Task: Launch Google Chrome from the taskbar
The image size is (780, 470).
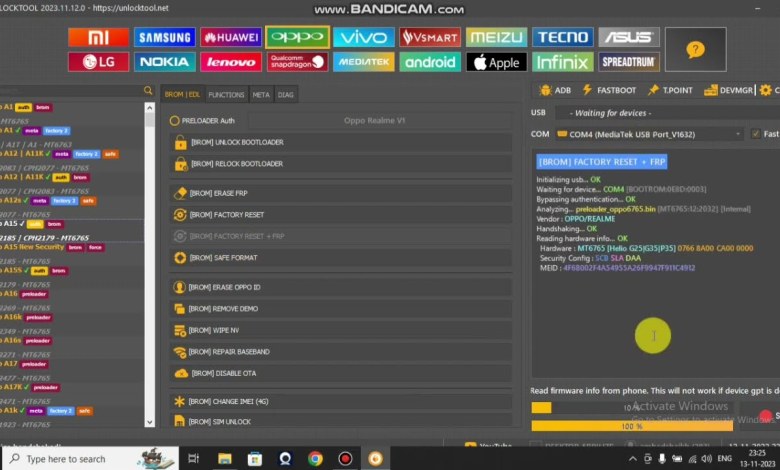Action: (x=315, y=459)
